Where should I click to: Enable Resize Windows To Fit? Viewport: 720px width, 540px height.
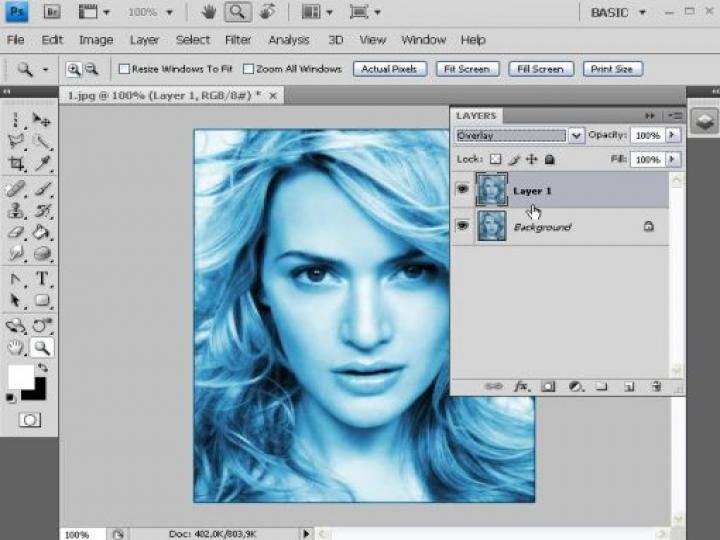pos(124,69)
